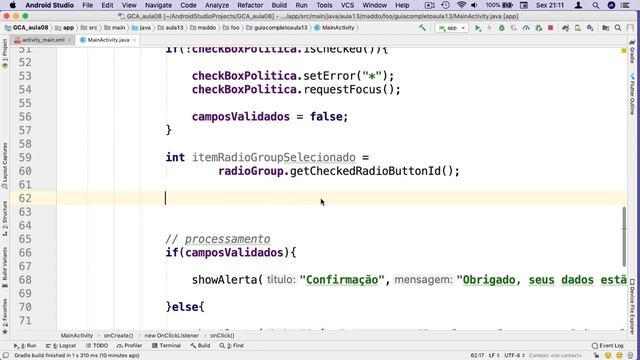Viewport: 640px width, 360px height.
Task: Open the Profiler tool window
Action: click(x=129, y=346)
